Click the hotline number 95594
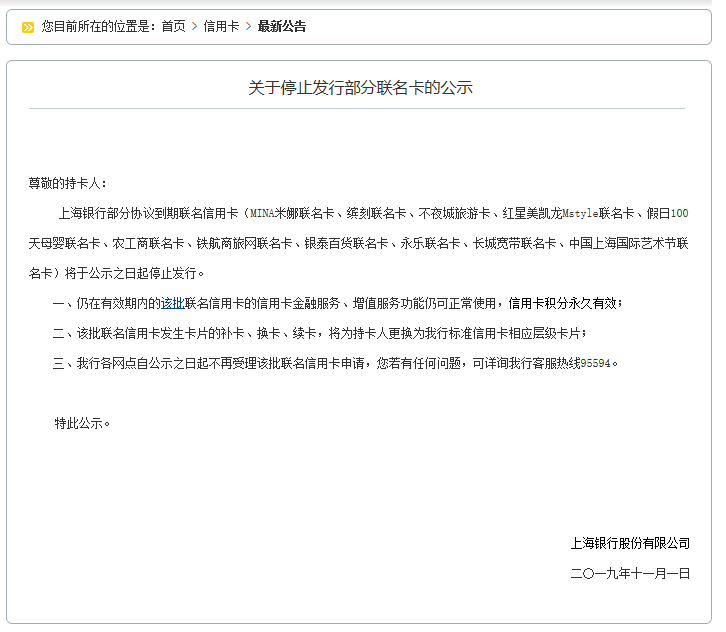This screenshot has height=632, width=726. pos(596,363)
